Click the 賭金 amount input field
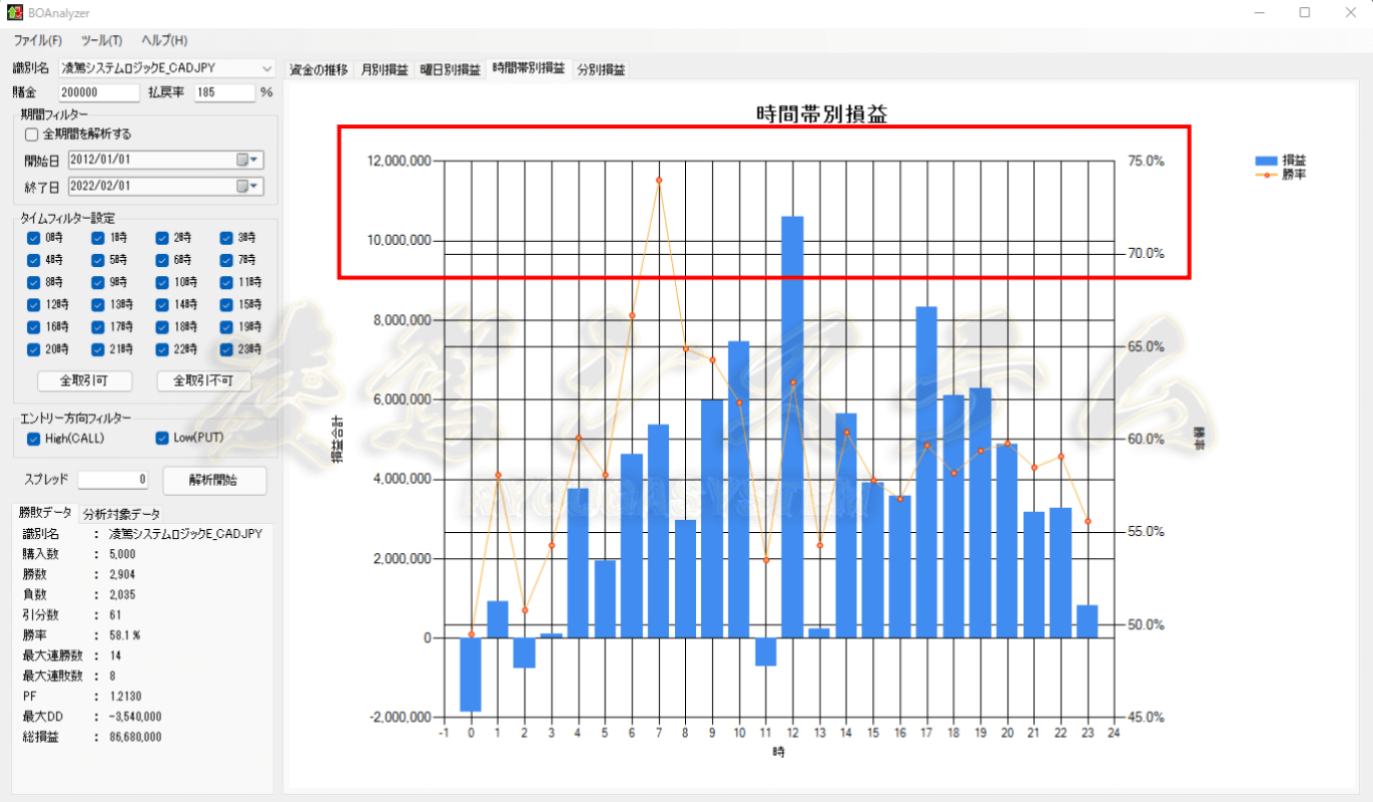Screen dimensions: 1373x802 (98, 92)
